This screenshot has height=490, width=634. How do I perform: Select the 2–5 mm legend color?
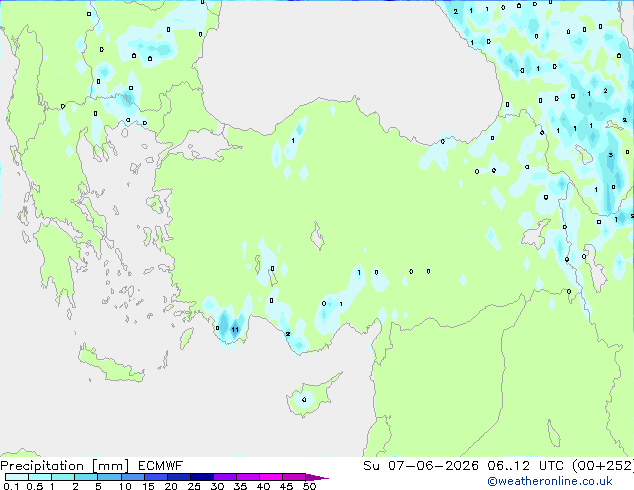tap(86, 477)
